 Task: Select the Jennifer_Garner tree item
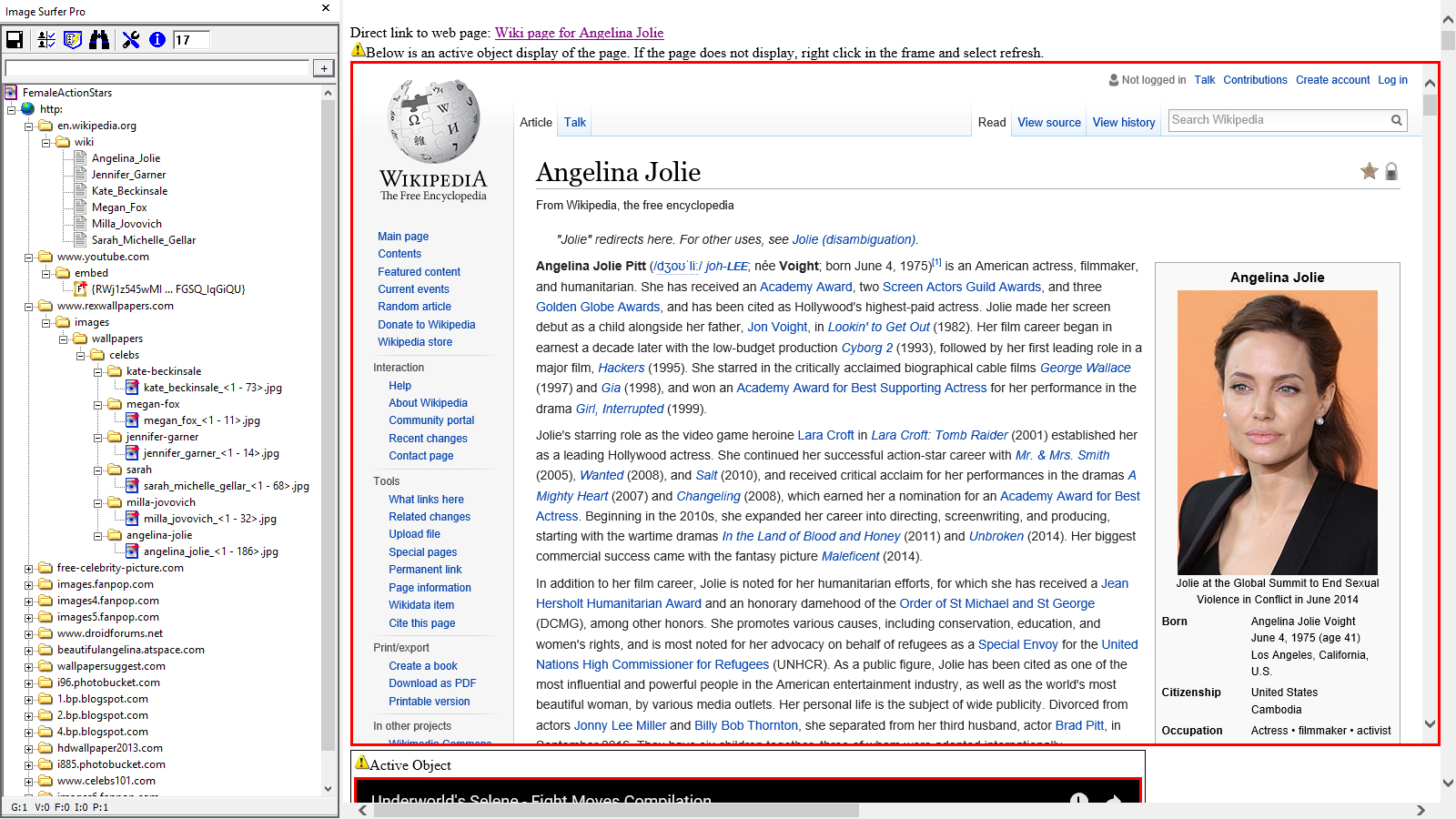click(128, 175)
